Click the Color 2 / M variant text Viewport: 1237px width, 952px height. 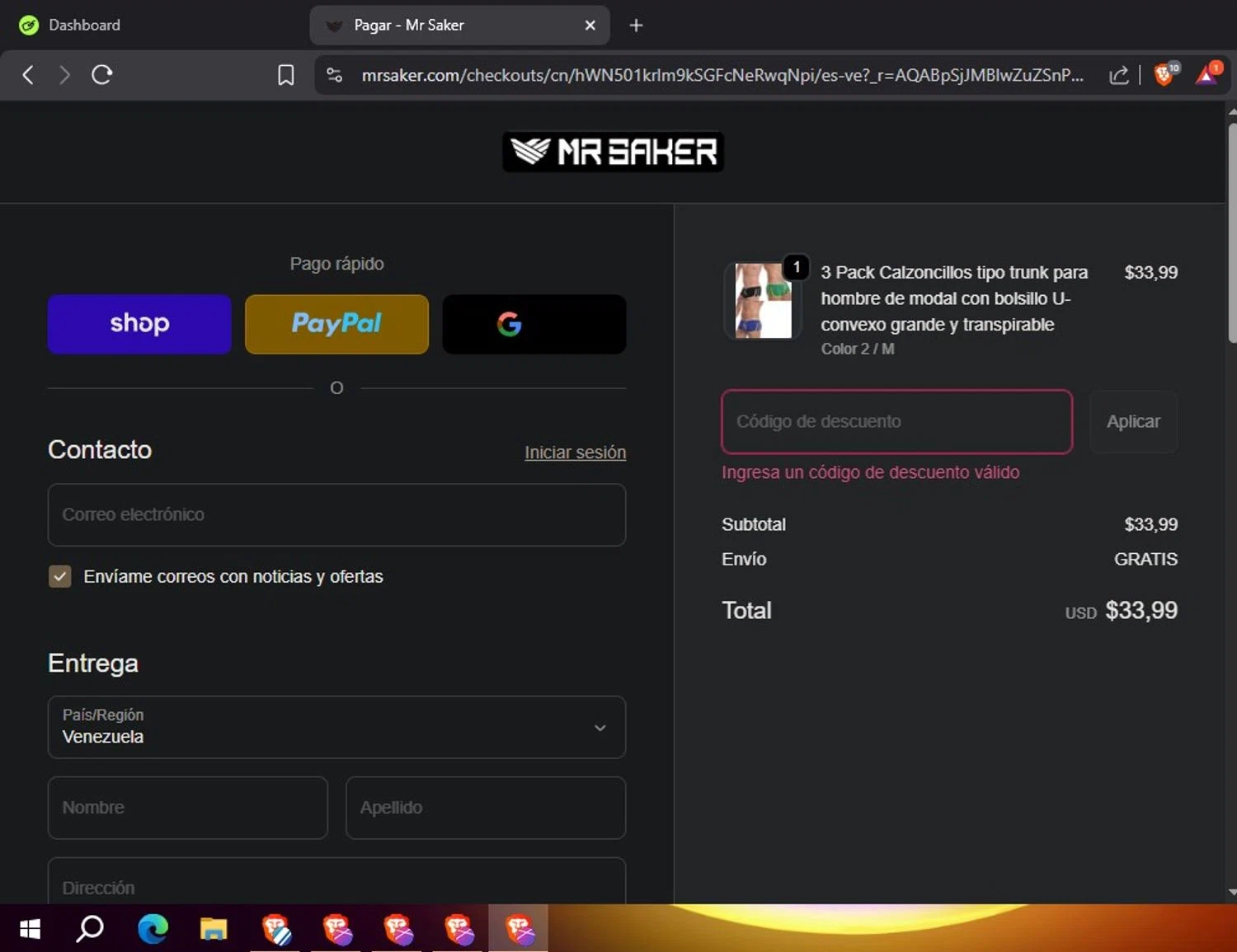[858, 349]
